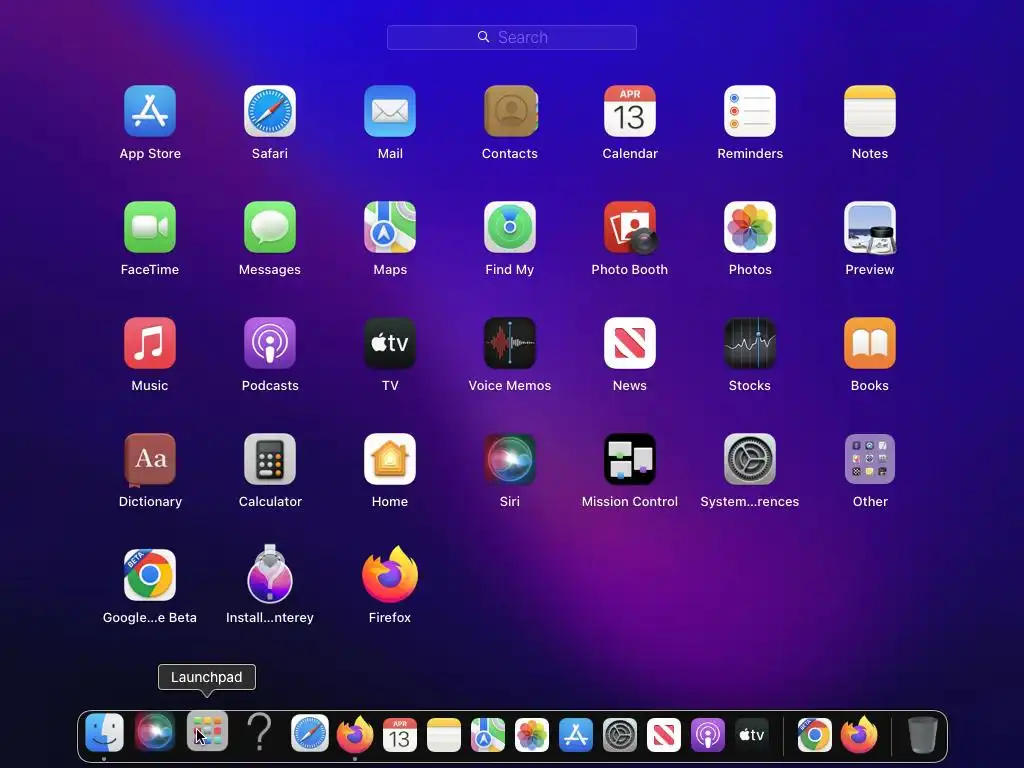
Task: Click Siri icon in the Dock
Action: [x=155, y=732]
